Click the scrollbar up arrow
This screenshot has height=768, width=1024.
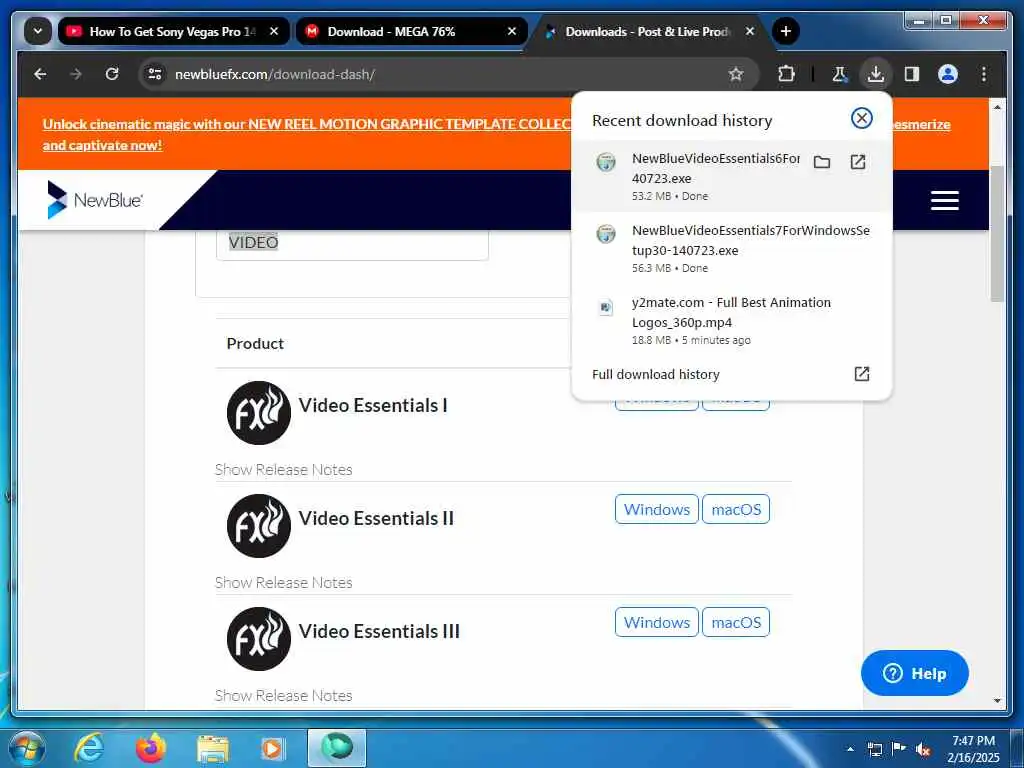point(997,106)
